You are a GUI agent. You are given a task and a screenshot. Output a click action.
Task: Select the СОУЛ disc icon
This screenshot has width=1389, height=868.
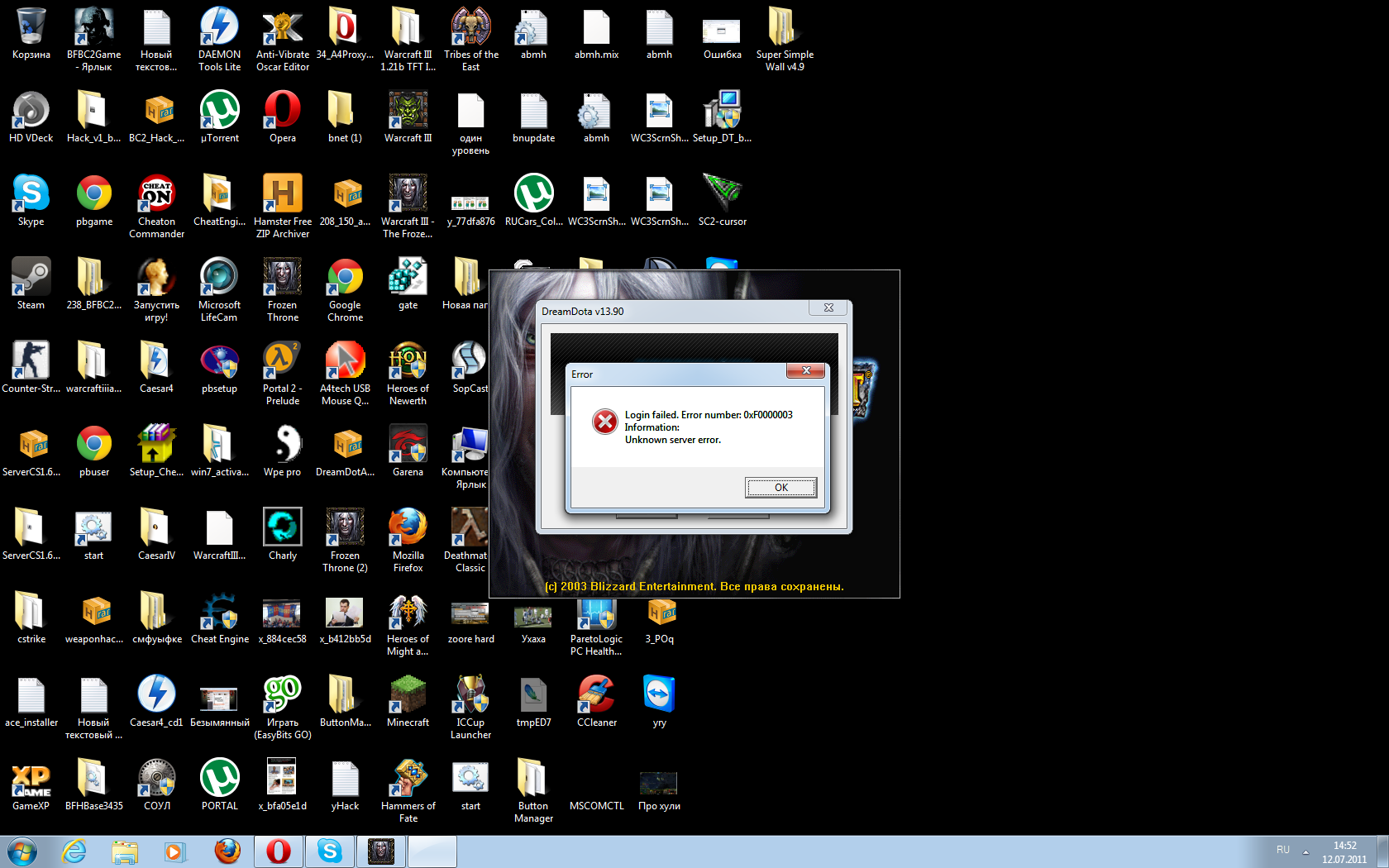click(157, 785)
